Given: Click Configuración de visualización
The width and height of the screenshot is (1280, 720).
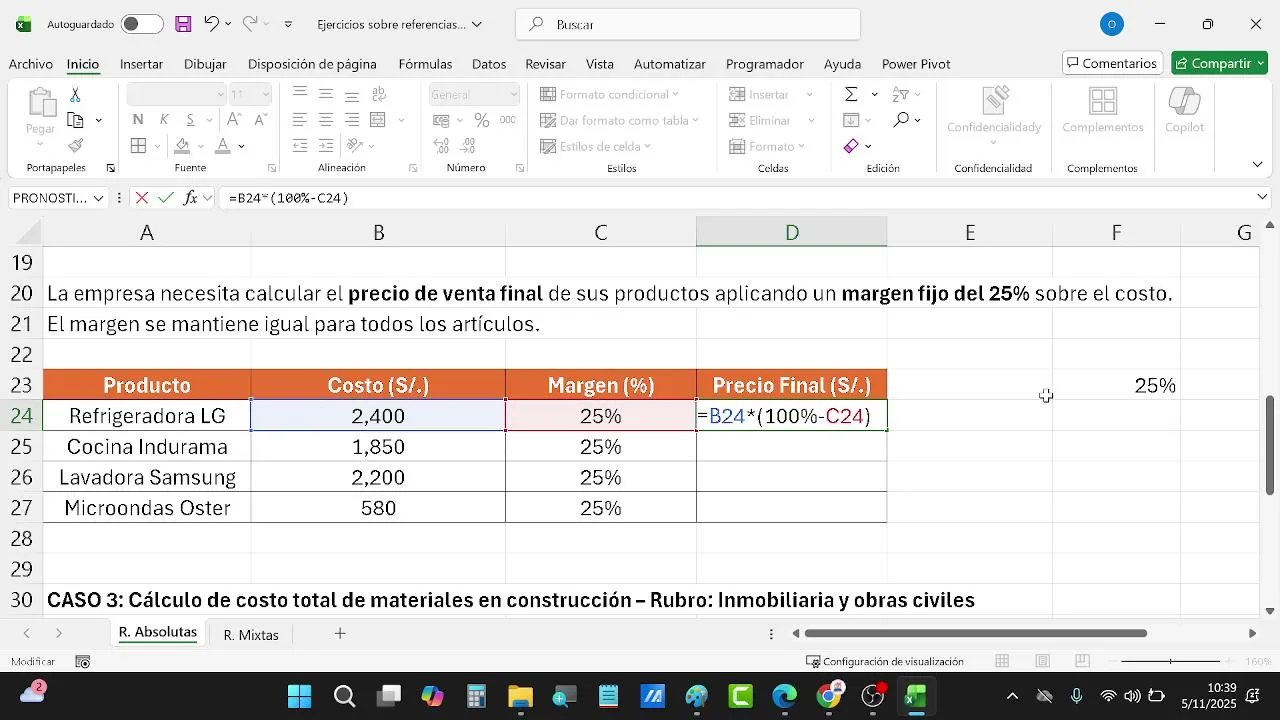Looking at the screenshot, I should pos(886,661).
